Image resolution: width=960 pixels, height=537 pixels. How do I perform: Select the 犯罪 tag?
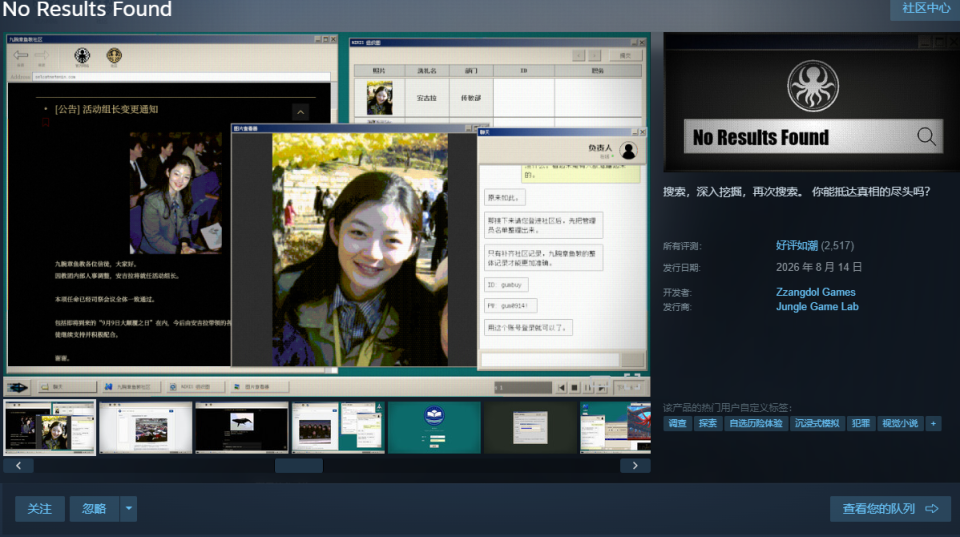tap(860, 423)
